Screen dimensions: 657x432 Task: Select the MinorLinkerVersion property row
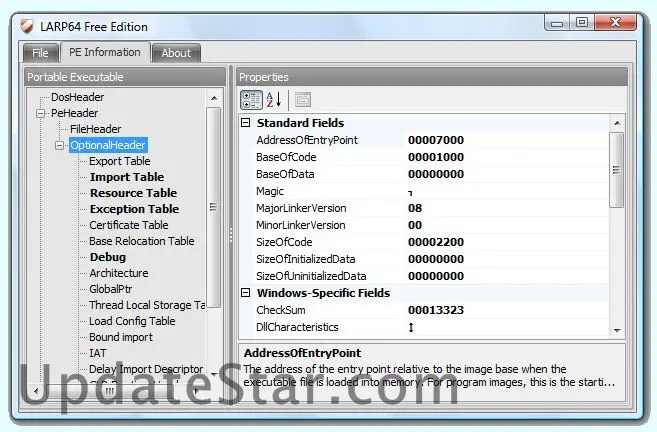click(424, 225)
